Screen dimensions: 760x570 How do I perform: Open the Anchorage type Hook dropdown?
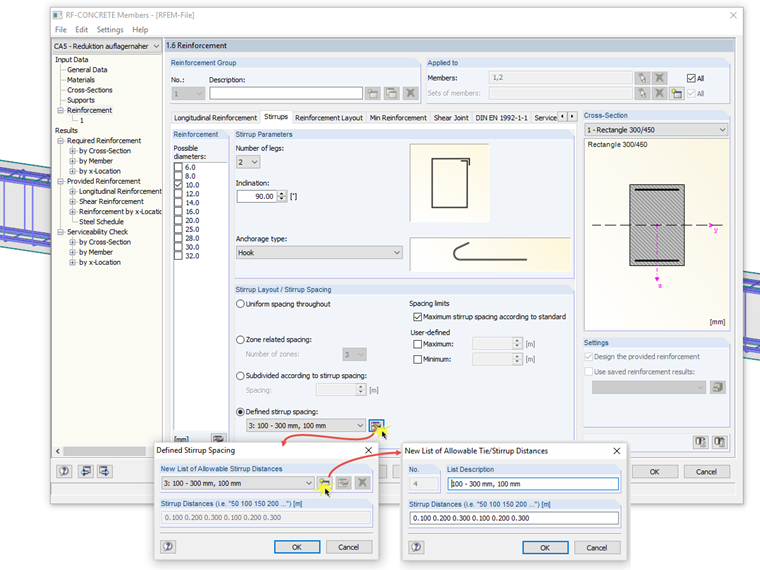(x=319, y=253)
